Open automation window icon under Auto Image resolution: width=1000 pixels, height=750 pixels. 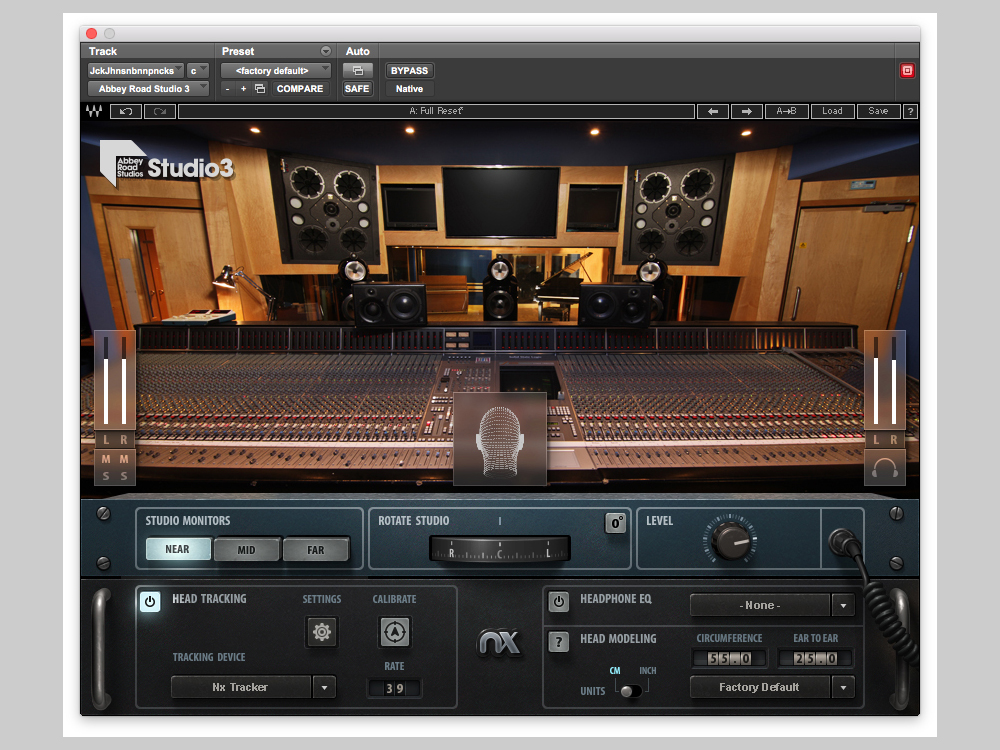tap(358, 71)
